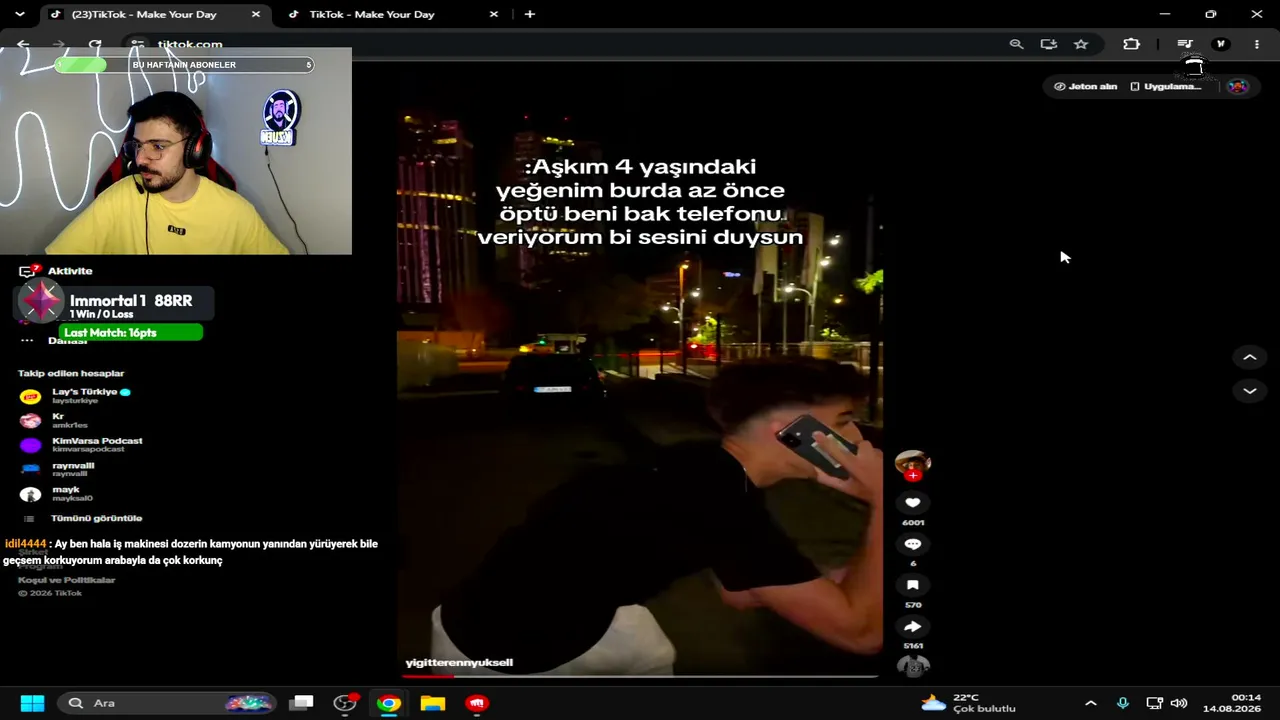Screen dimensions: 1280x720
Task: Open the red app icon on taskbar
Action: 477,703
